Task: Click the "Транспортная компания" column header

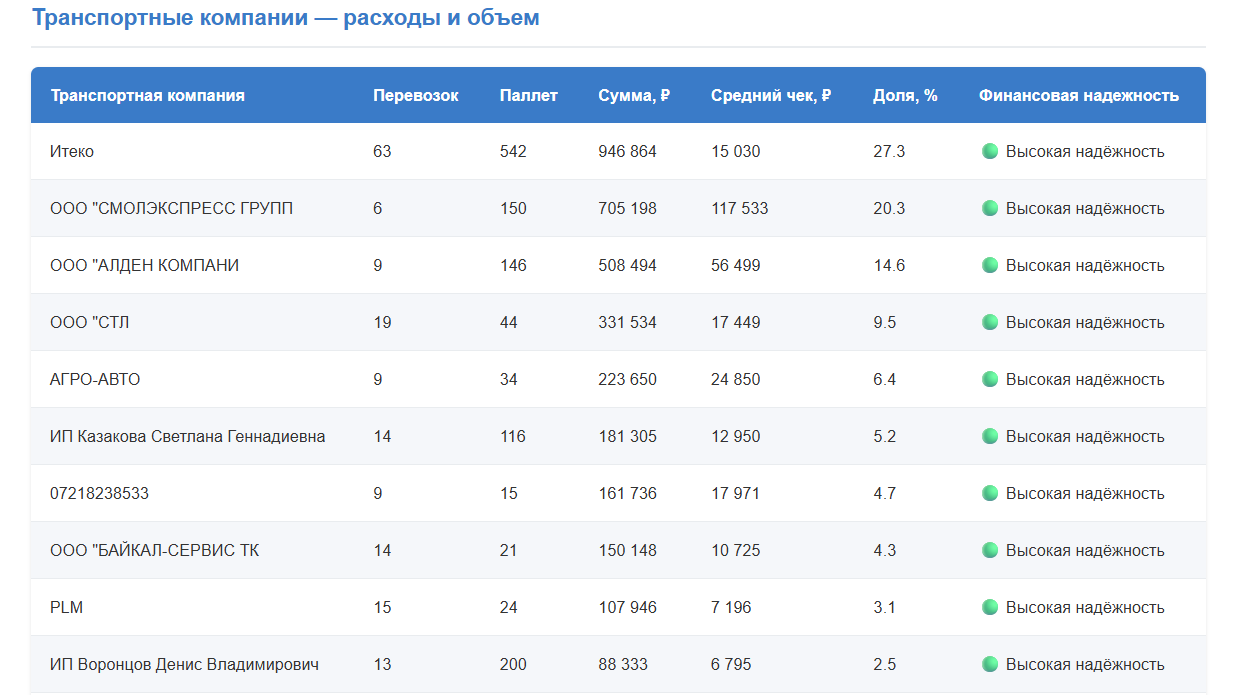Action: 147,96
